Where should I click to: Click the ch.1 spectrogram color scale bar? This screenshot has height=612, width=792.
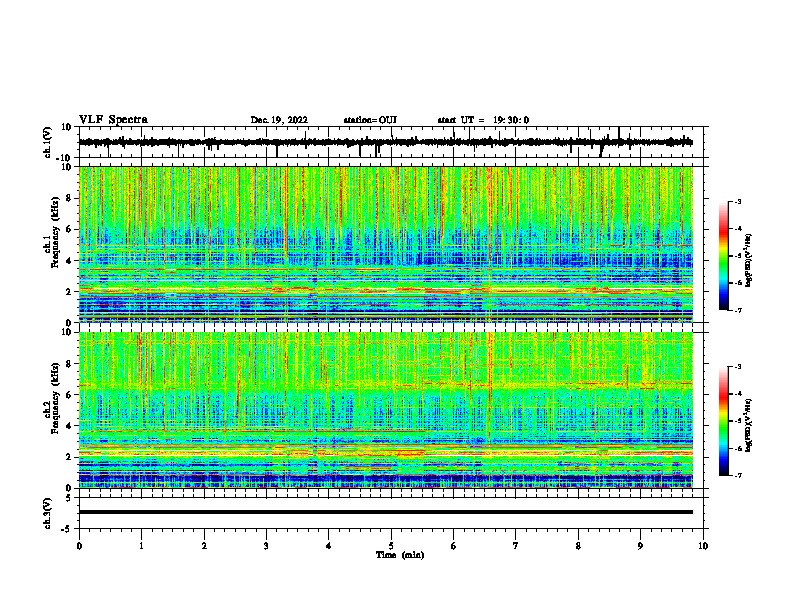click(723, 256)
